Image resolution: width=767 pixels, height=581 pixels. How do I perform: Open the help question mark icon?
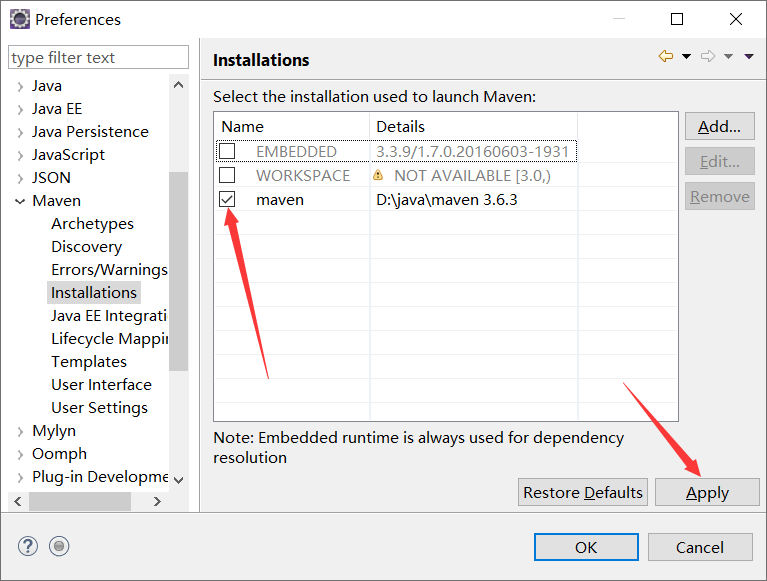coord(28,546)
